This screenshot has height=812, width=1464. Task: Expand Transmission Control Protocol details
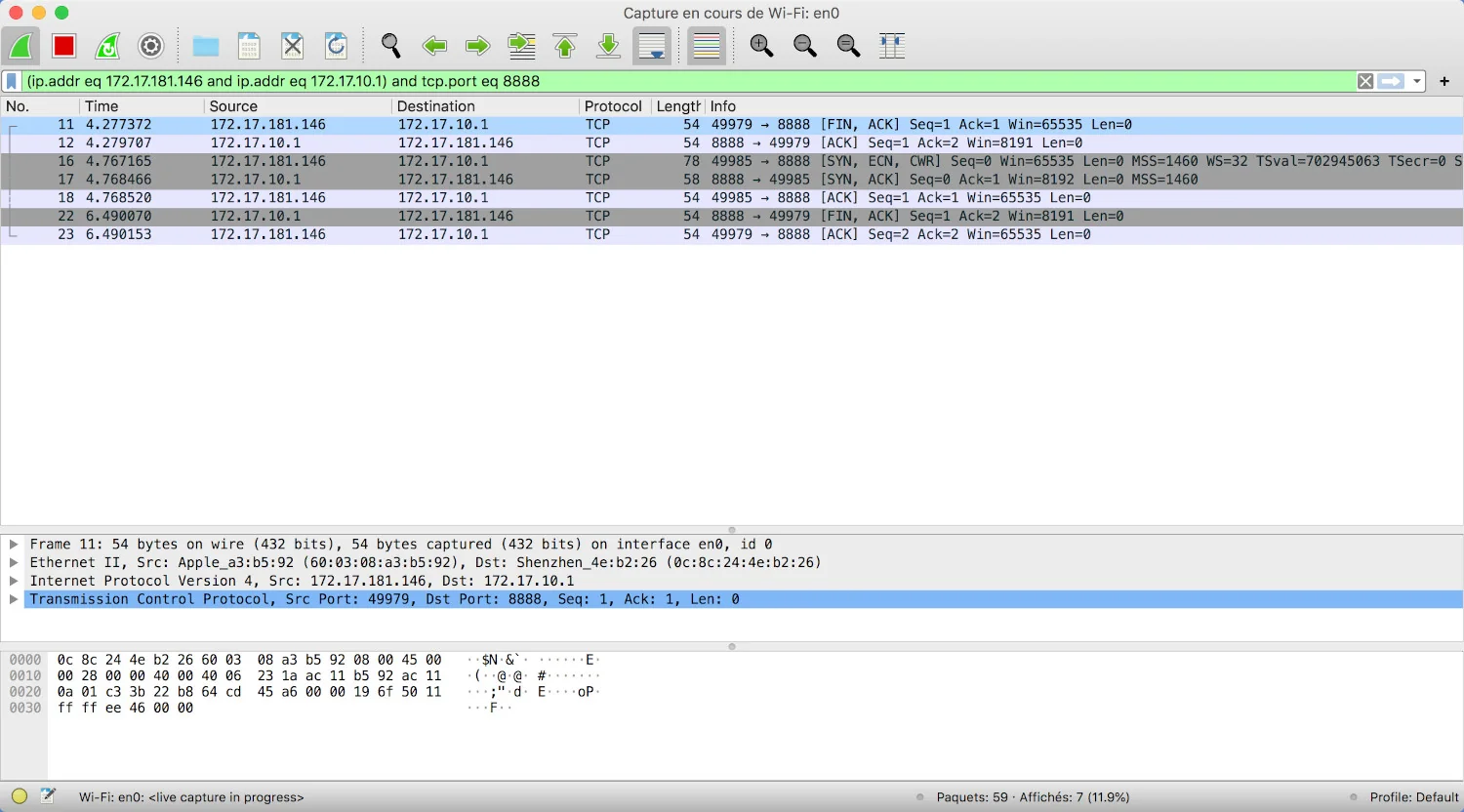[14, 599]
